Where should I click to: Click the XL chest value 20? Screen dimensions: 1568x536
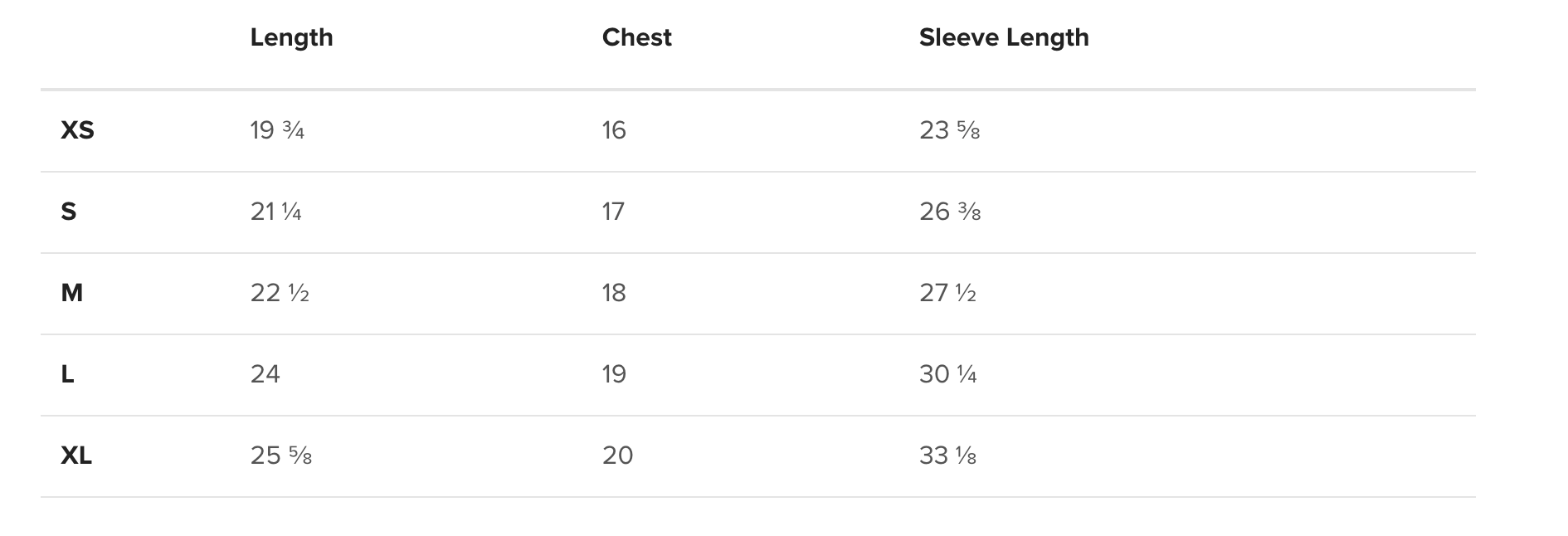(617, 456)
